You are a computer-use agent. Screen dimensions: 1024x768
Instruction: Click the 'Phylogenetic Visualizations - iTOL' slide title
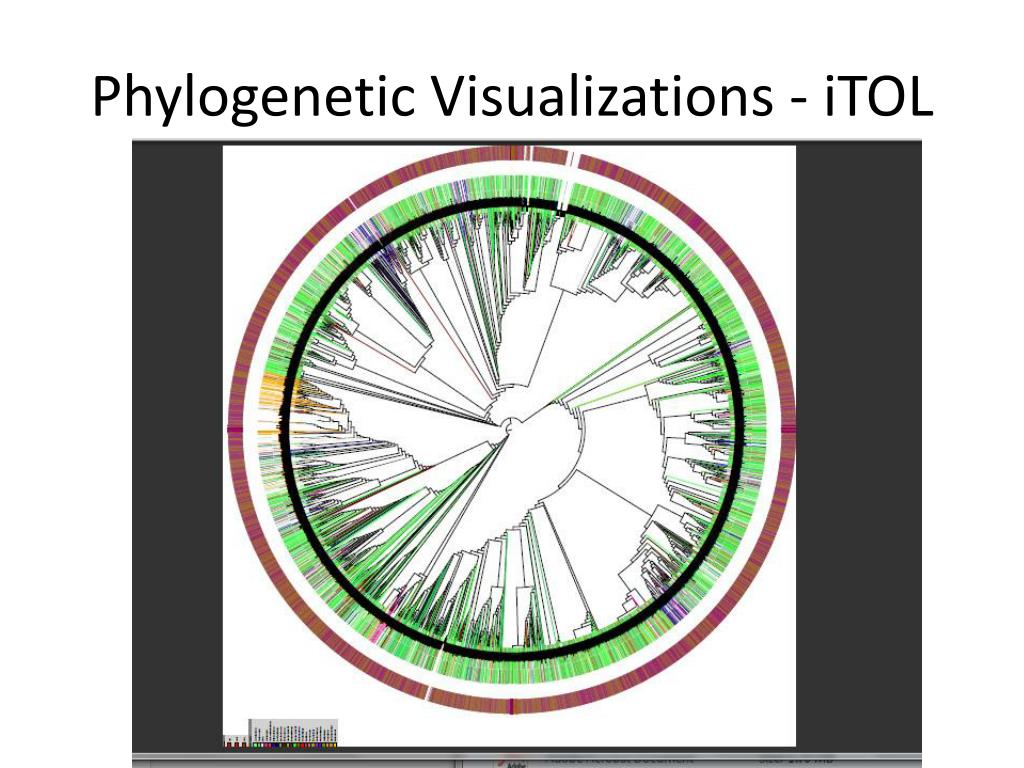pyautogui.click(x=512, y=97)
